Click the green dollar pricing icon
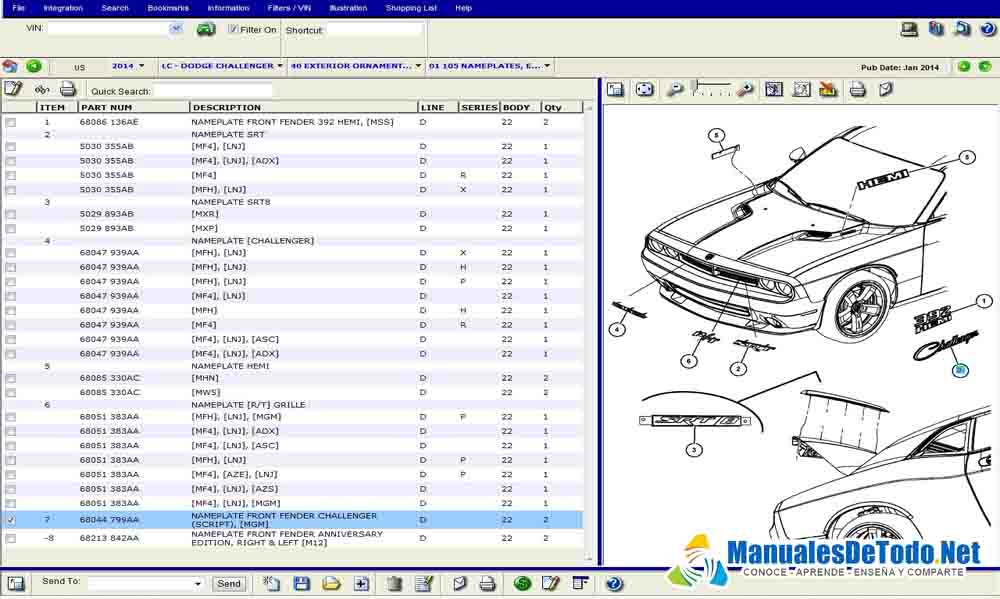This screenshot has height=599, width=1000. pyautogui.click(x=522, y=583)
